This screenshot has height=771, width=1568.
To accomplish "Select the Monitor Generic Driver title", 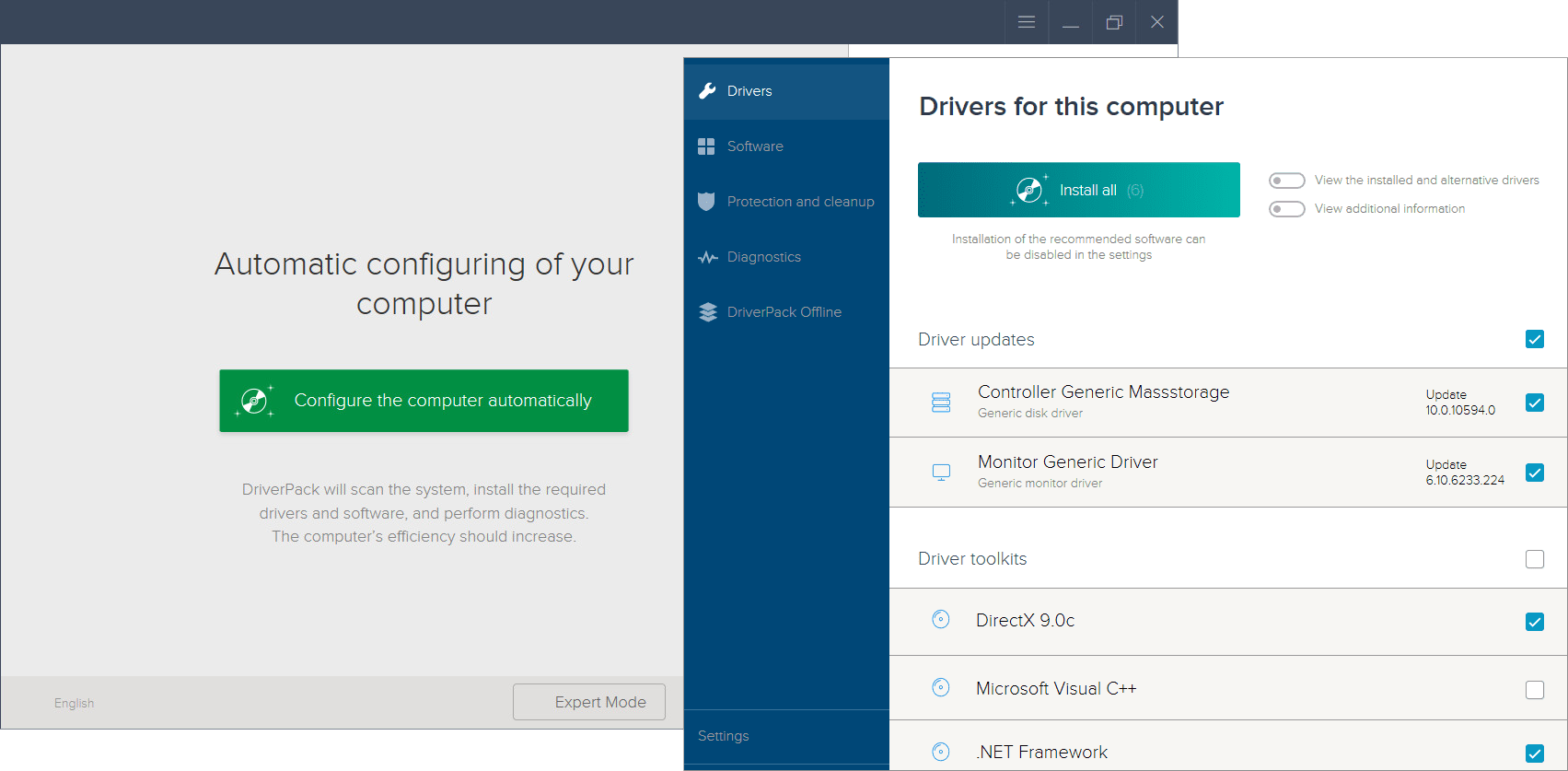I will (1068, 461).
